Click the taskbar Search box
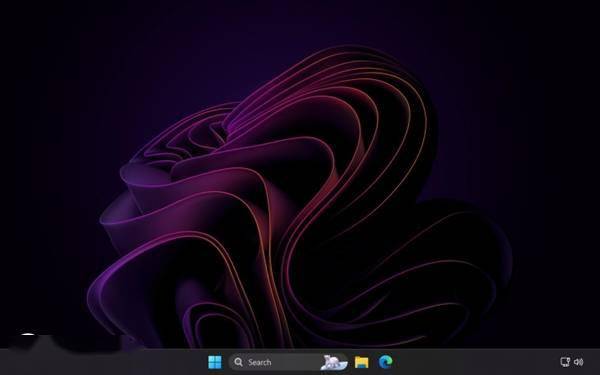 (x=288, y=362)
